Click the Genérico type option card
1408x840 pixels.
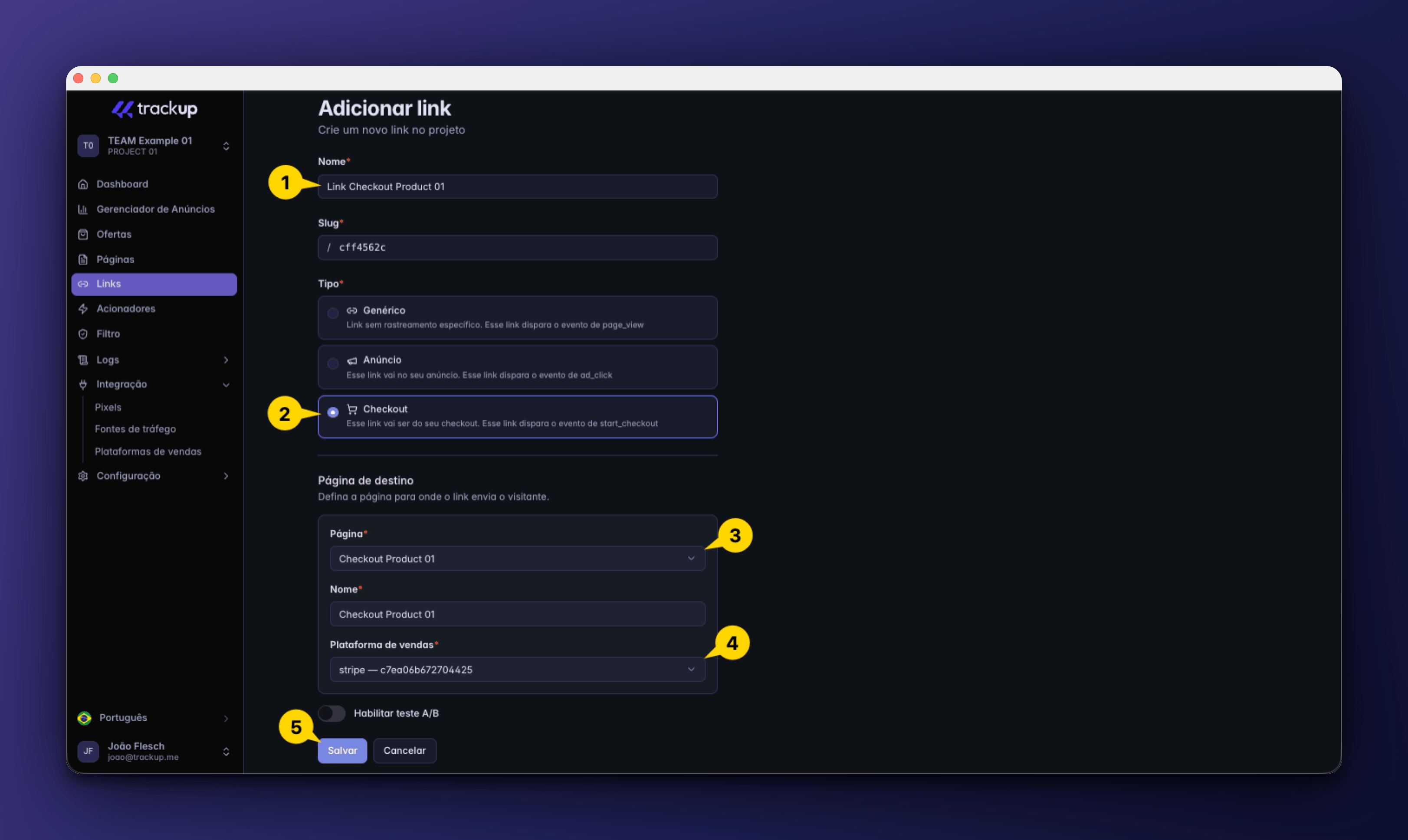(x=517, y=317)
